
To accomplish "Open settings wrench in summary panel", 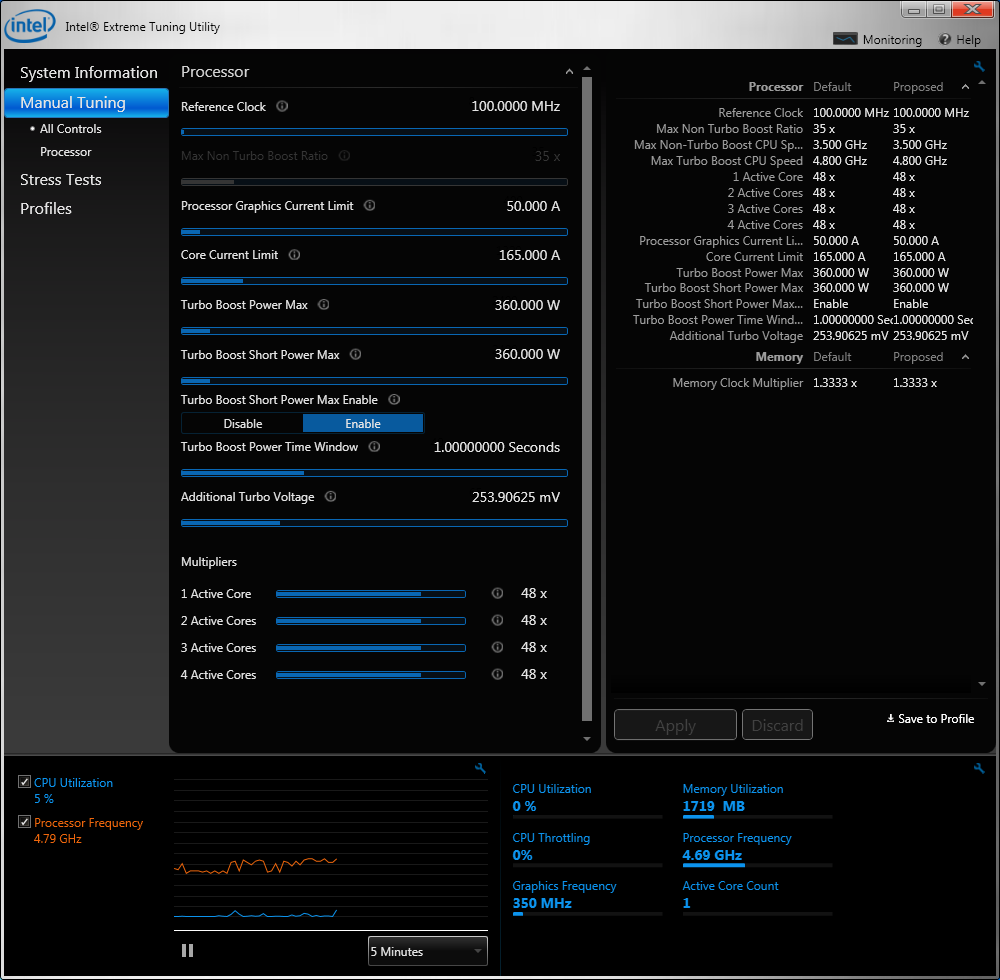I will pos(979,66).
